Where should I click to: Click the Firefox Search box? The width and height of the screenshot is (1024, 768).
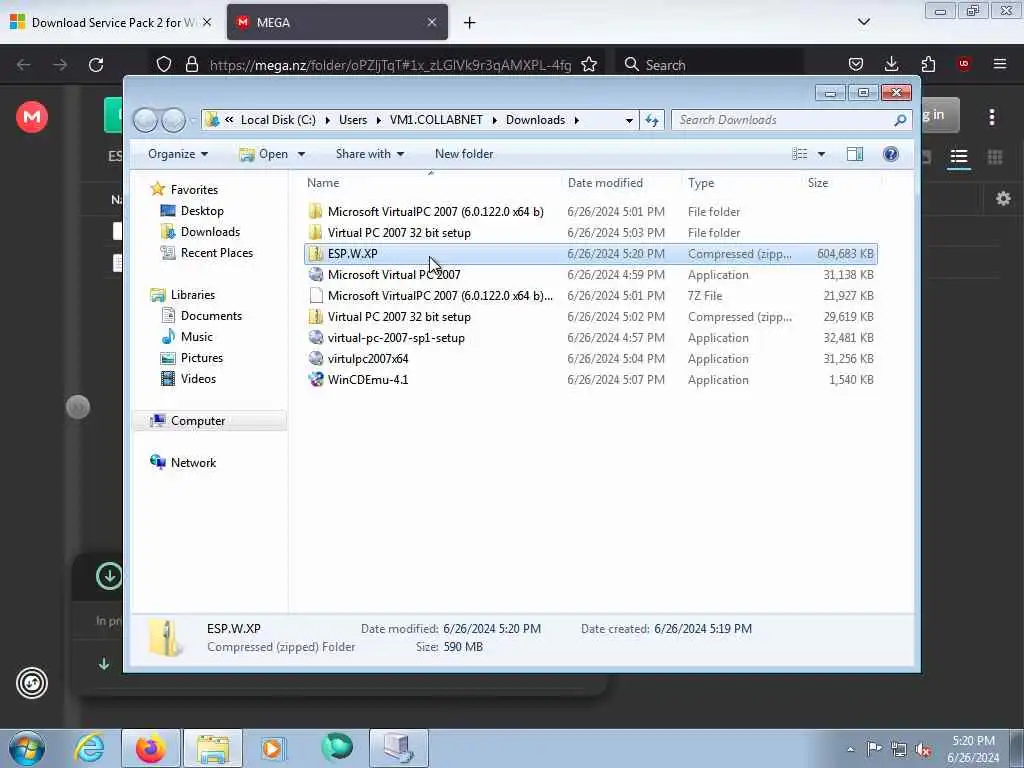(709, 65)
